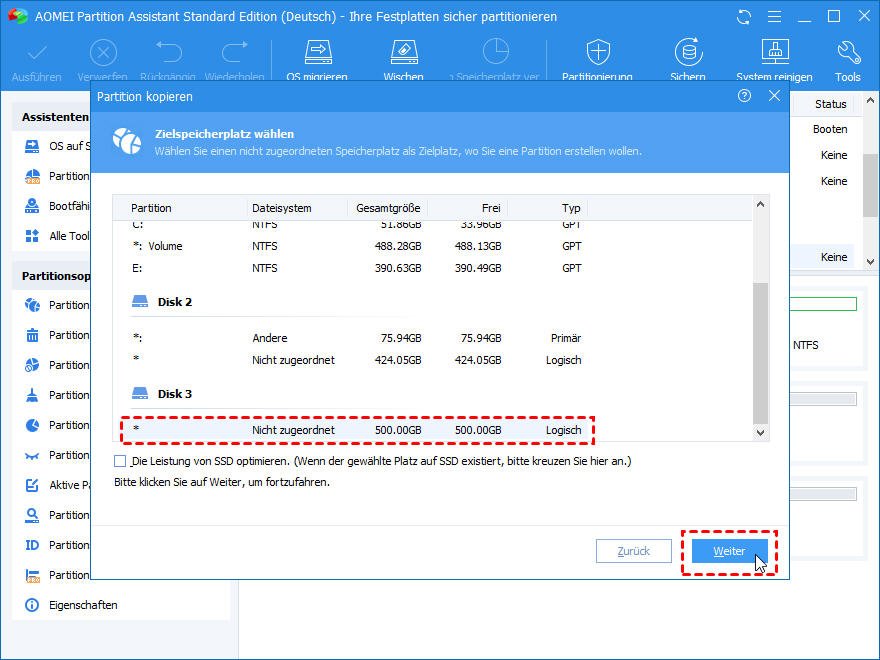Image resolution: width=880 pixels, height=660 pixels.
Task: Click the Verwerfen discard icon
Action: coord(103,53)
